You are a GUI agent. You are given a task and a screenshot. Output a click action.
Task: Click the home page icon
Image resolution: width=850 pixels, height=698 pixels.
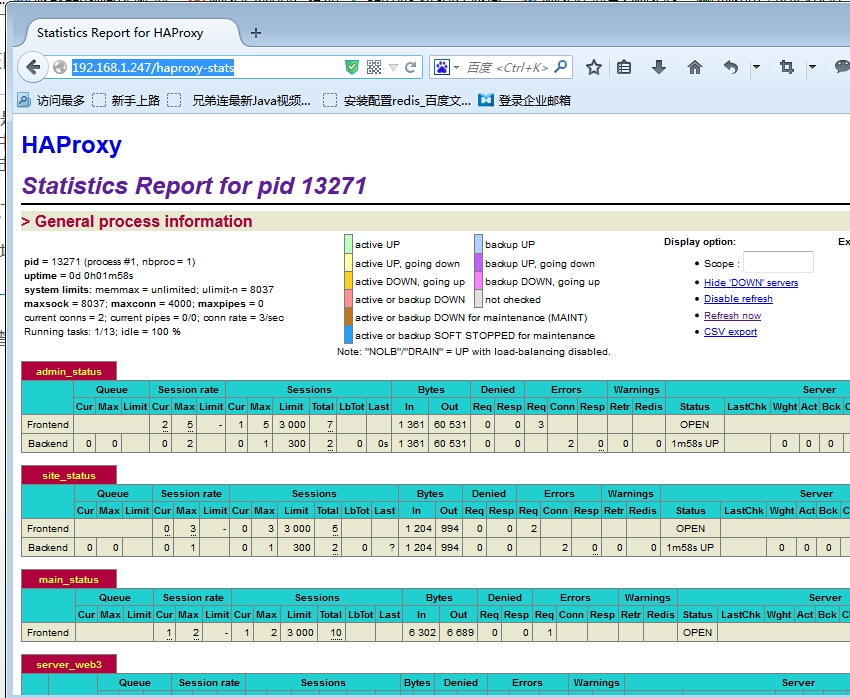click(695, 67)
